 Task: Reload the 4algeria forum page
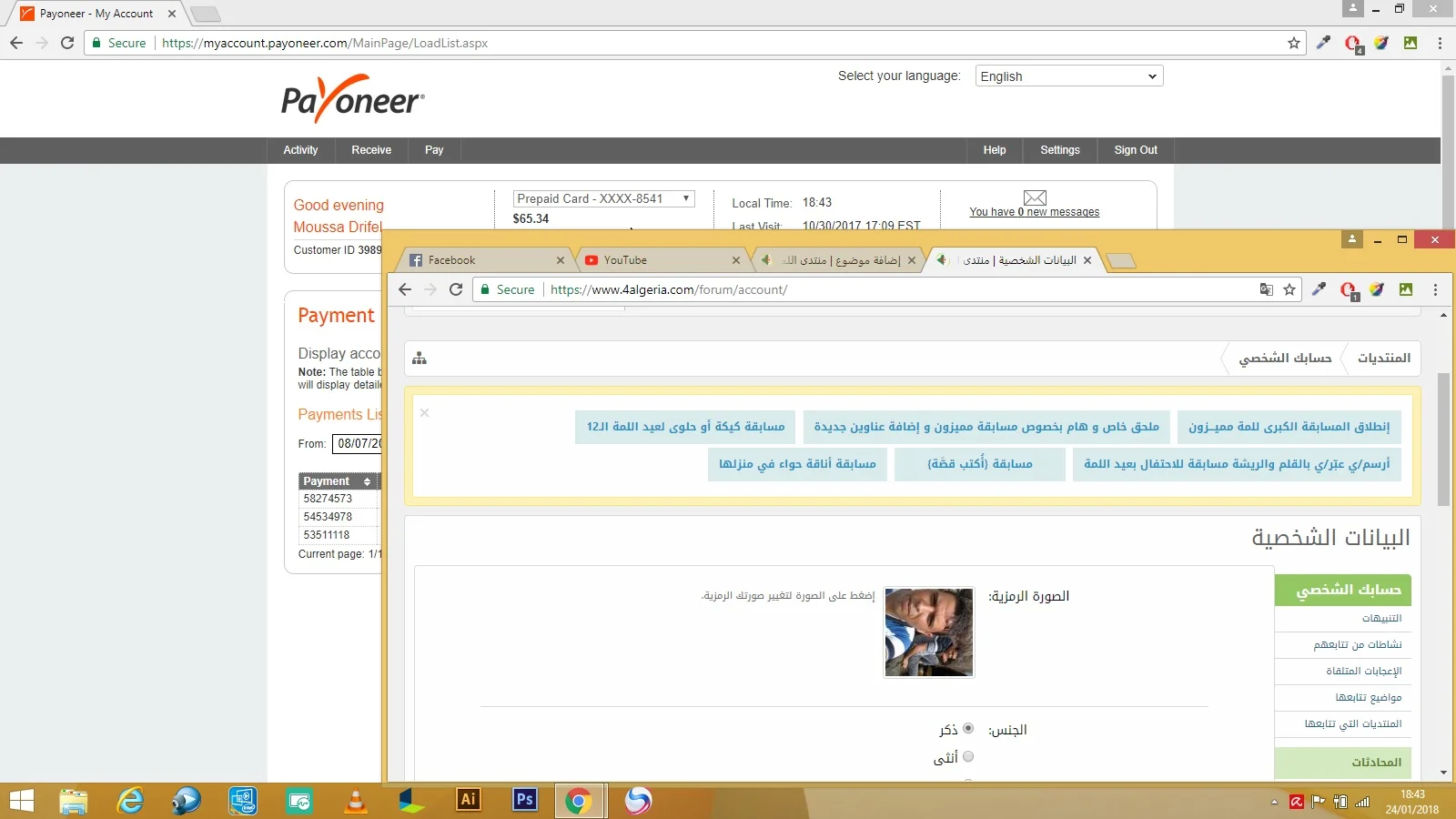(456, 289)
